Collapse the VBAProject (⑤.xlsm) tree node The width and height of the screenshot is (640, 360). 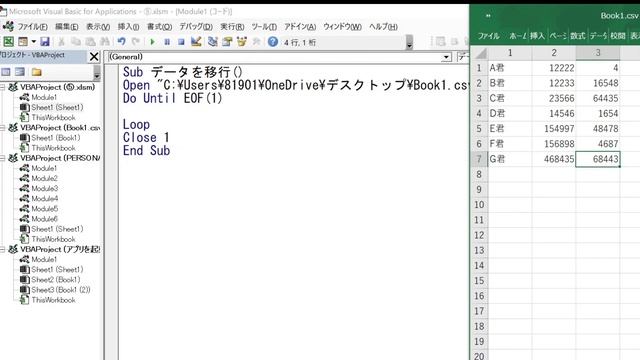(x=2, y=87)
